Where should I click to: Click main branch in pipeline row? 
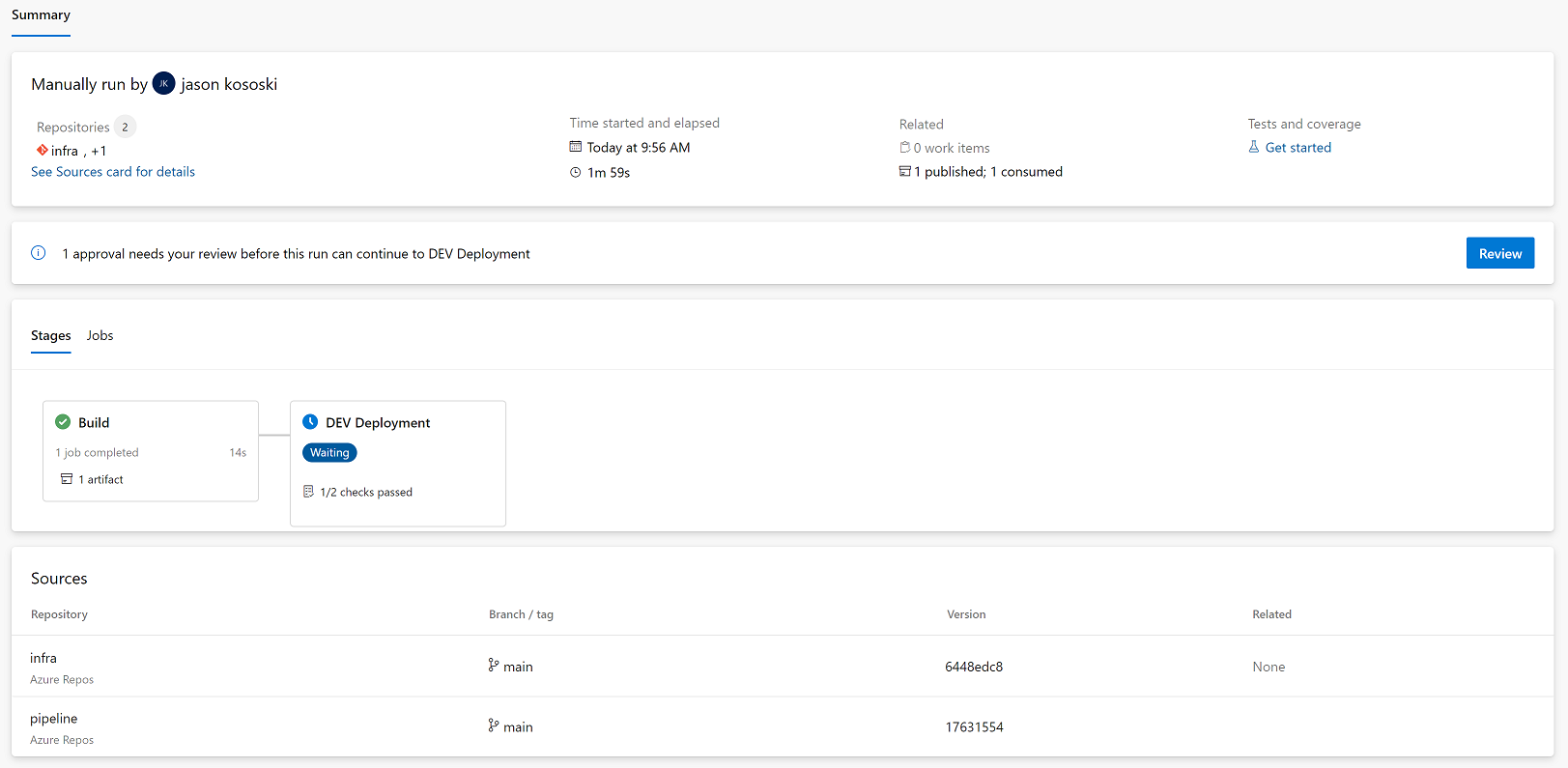click(518, 727)
